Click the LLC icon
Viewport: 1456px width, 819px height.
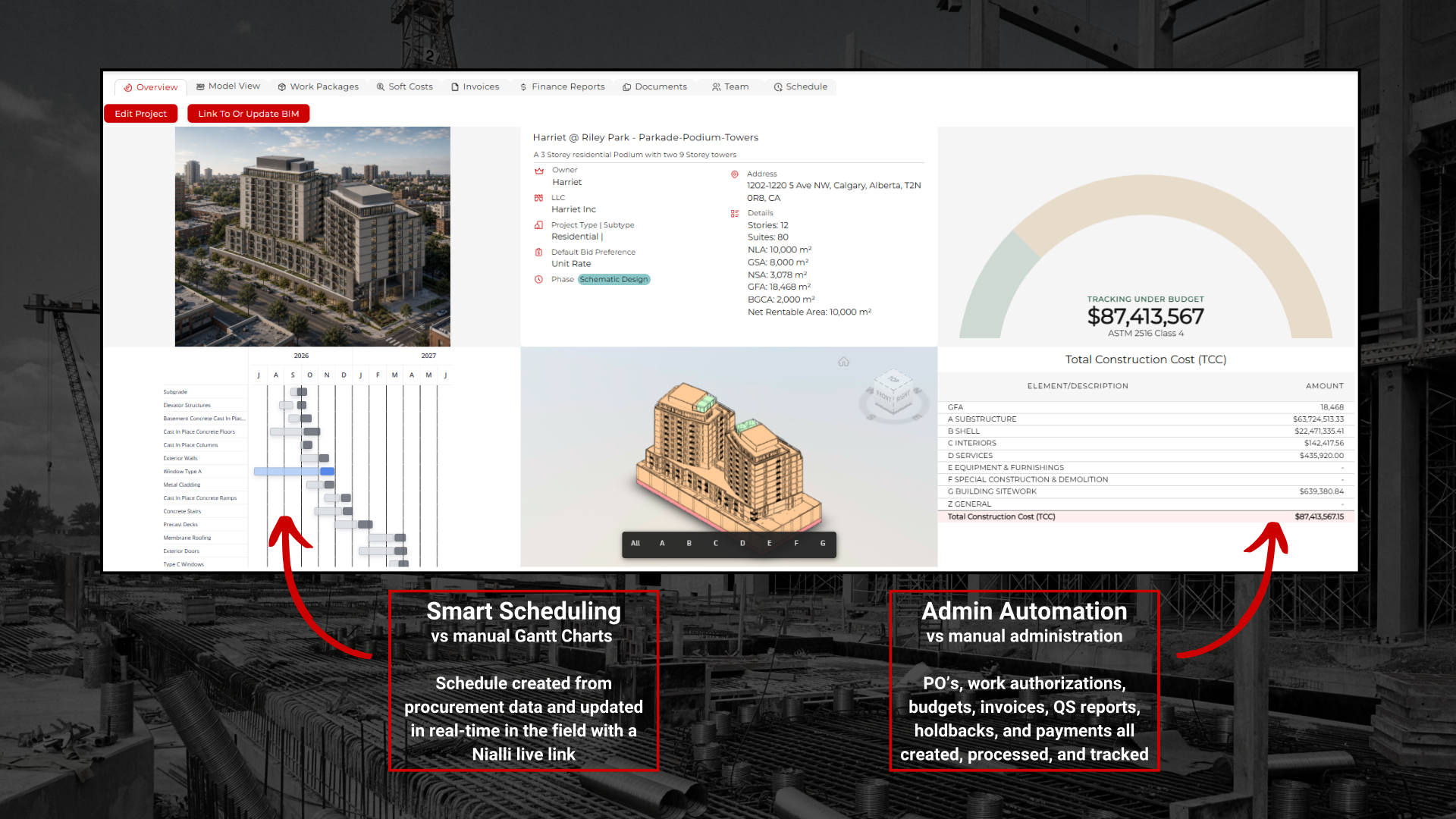(538, 198)
